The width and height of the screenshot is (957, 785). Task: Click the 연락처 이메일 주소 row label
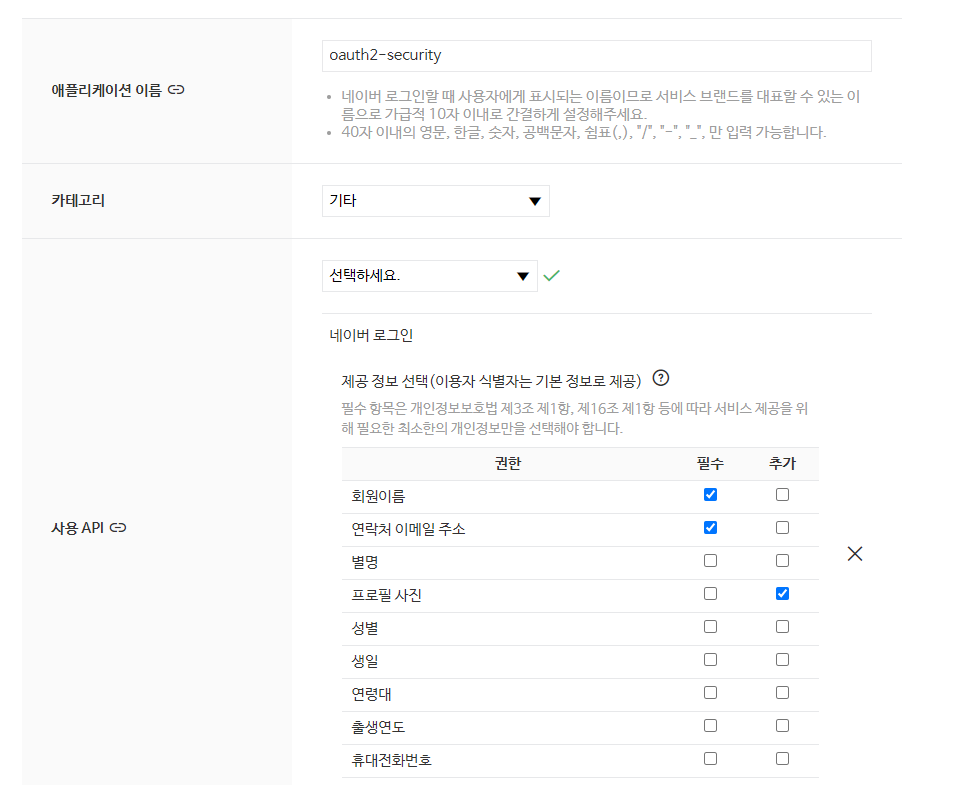[x=408, y=529]
